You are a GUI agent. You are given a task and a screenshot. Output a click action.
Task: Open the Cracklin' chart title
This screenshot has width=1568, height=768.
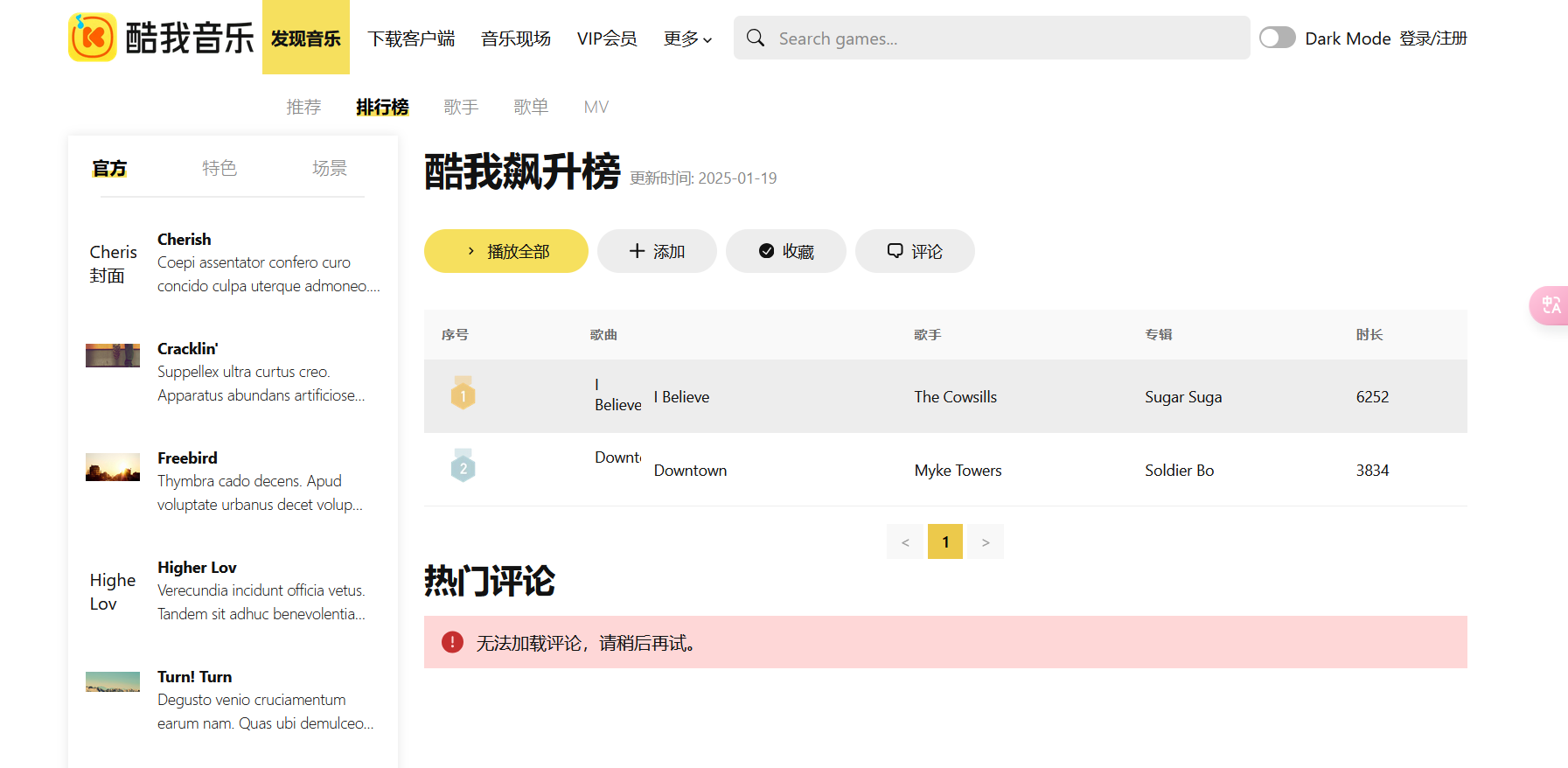coord(187,348)
